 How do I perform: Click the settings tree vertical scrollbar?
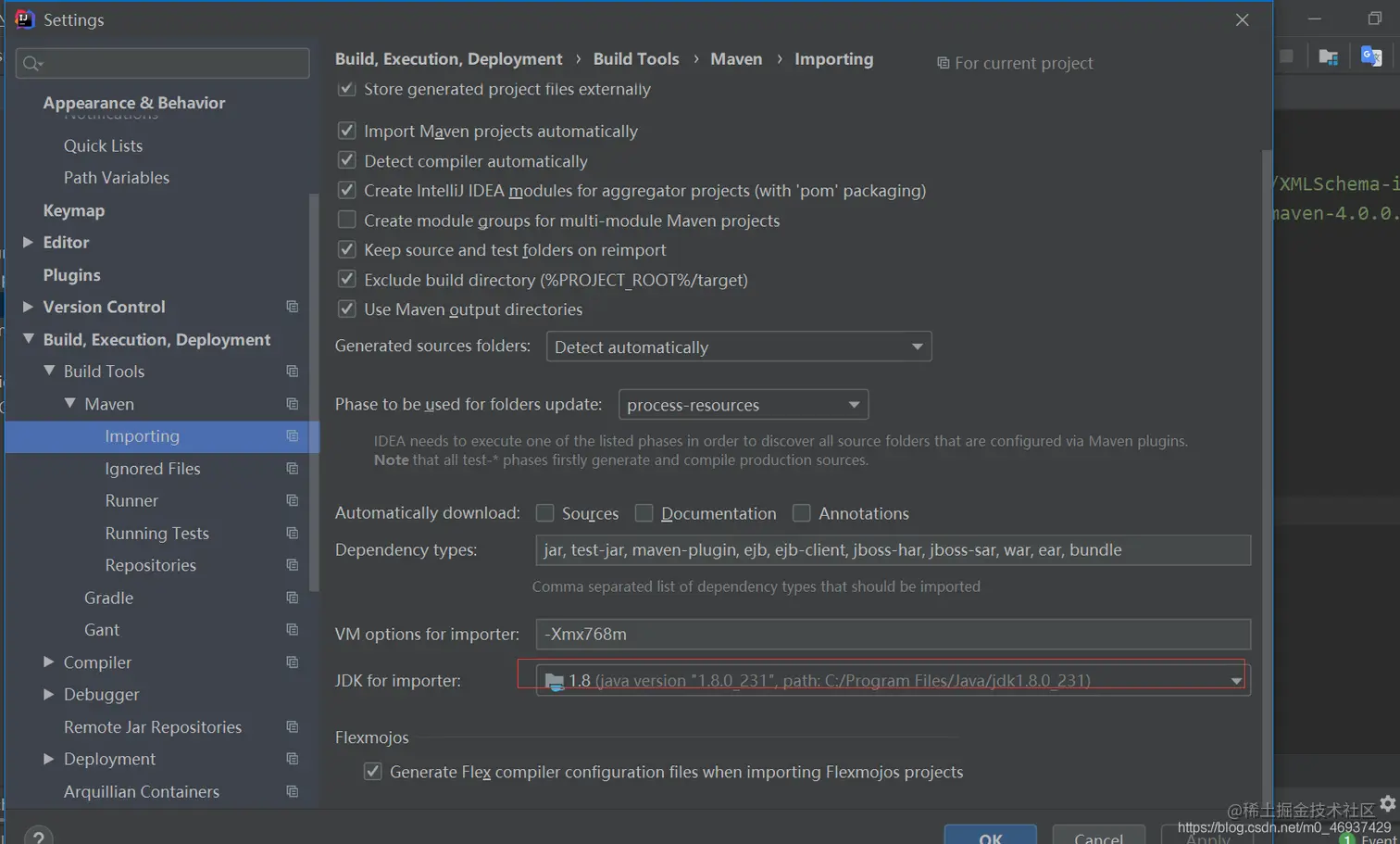[x=314, y=392]
